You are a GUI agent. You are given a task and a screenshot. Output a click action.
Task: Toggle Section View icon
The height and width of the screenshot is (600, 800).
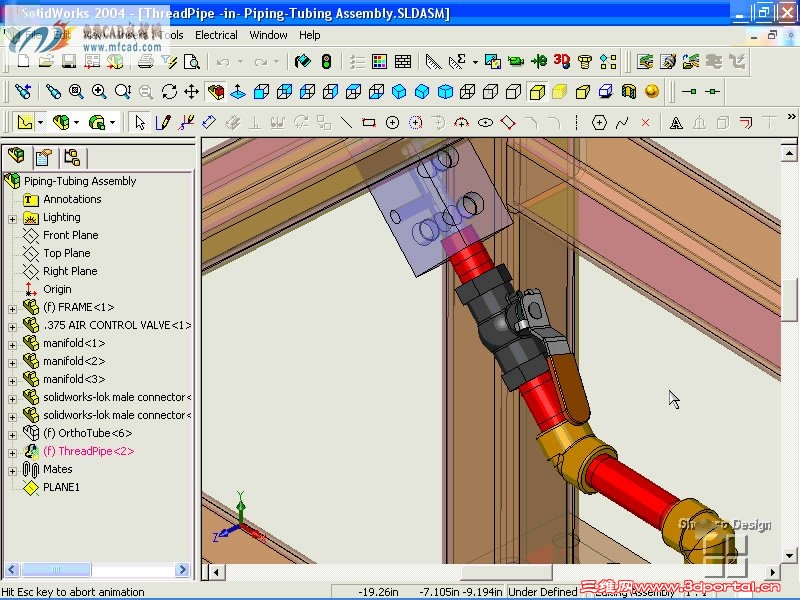629,92
